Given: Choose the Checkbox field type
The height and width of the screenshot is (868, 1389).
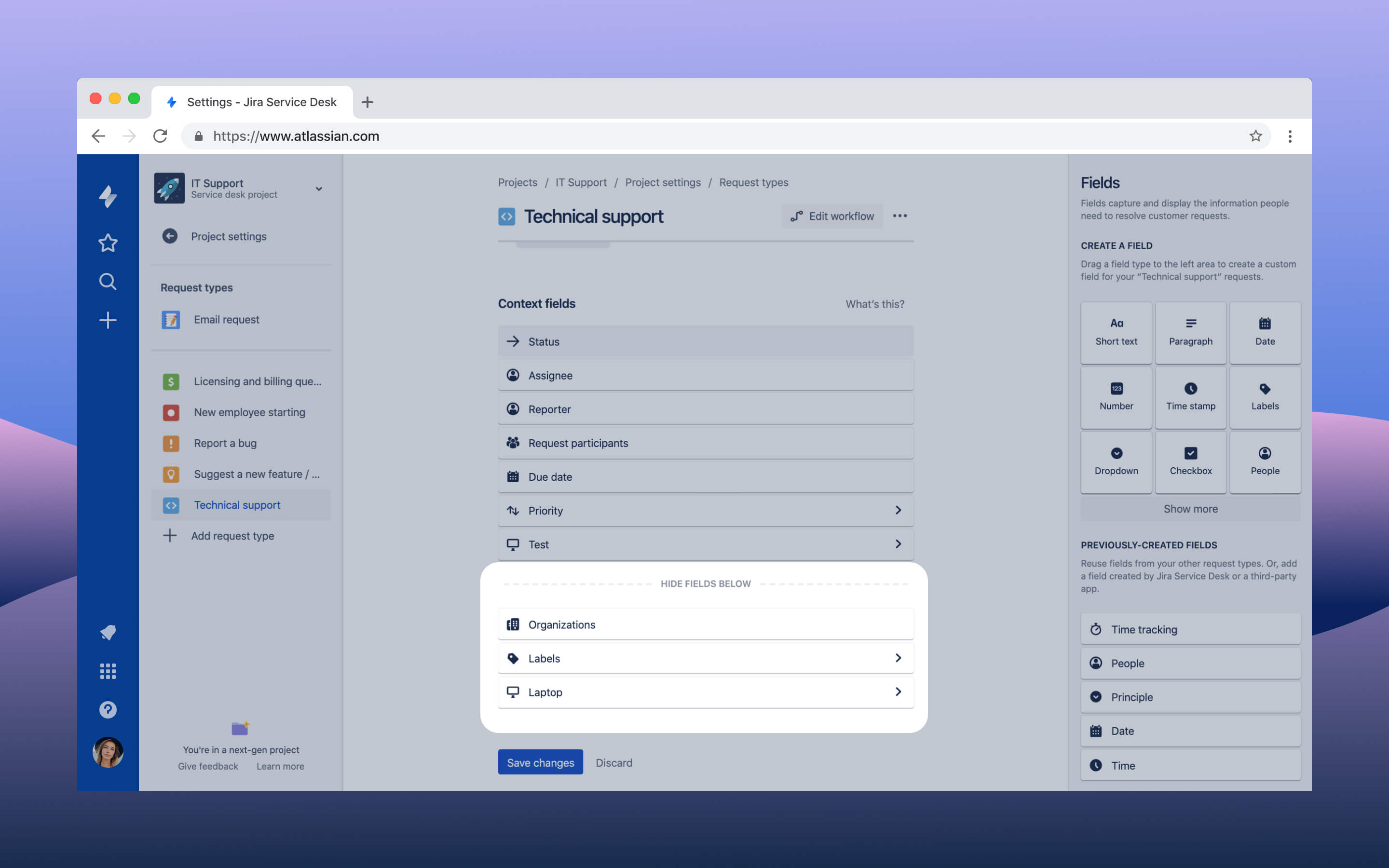Looking at the screenshot, I should (1190, 462).
